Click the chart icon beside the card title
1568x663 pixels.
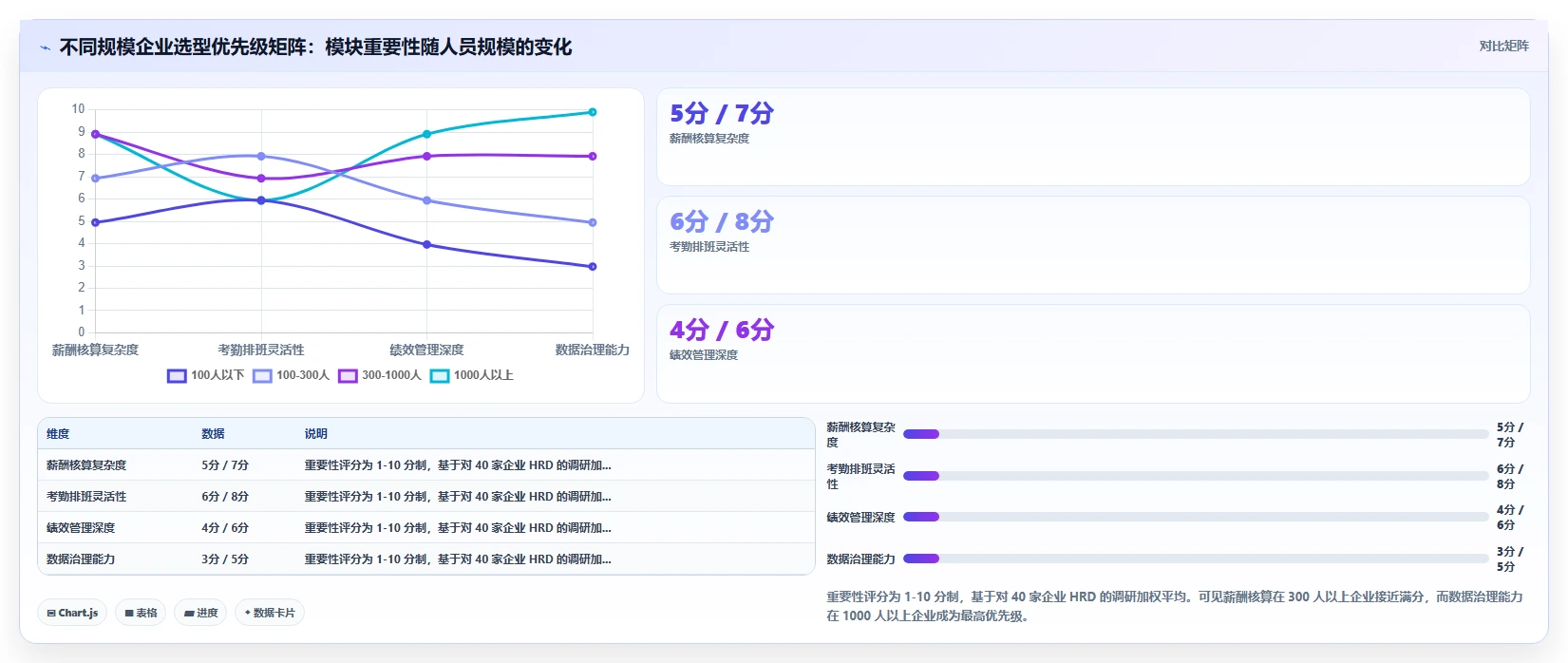(45, 47)
